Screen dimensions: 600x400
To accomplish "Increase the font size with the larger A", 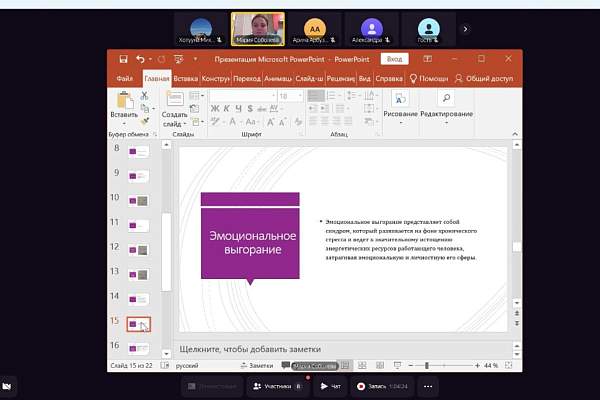I will point(270,122).
